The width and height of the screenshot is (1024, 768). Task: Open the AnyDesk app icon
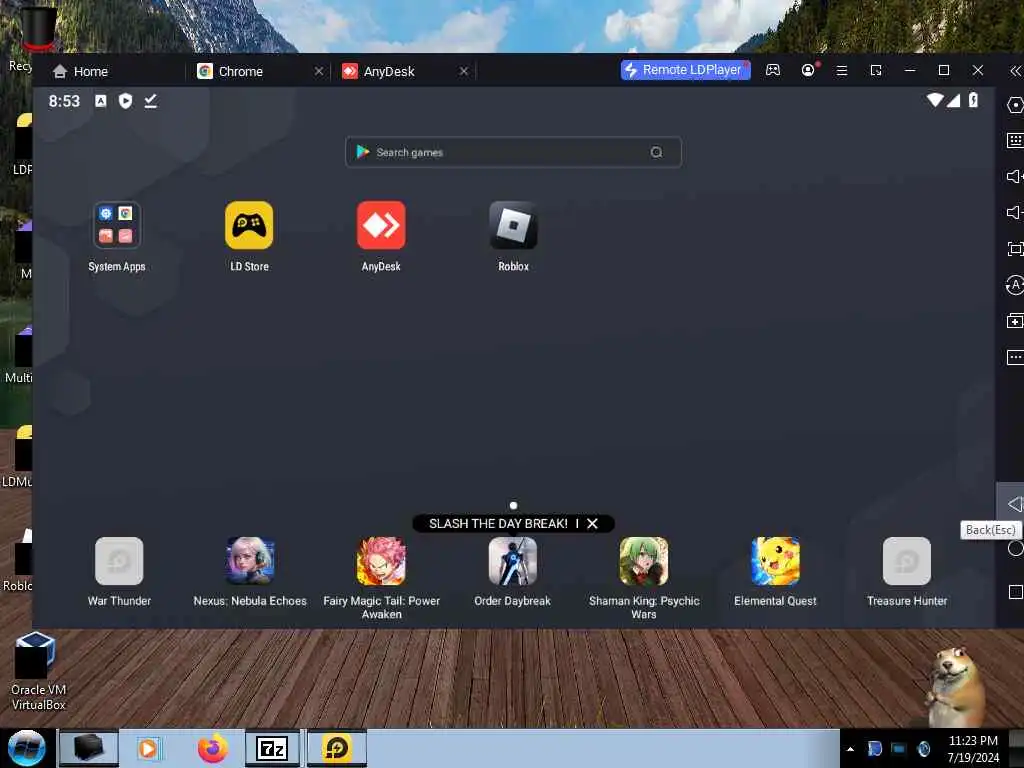pyautogui.click(x=381, y=225)
